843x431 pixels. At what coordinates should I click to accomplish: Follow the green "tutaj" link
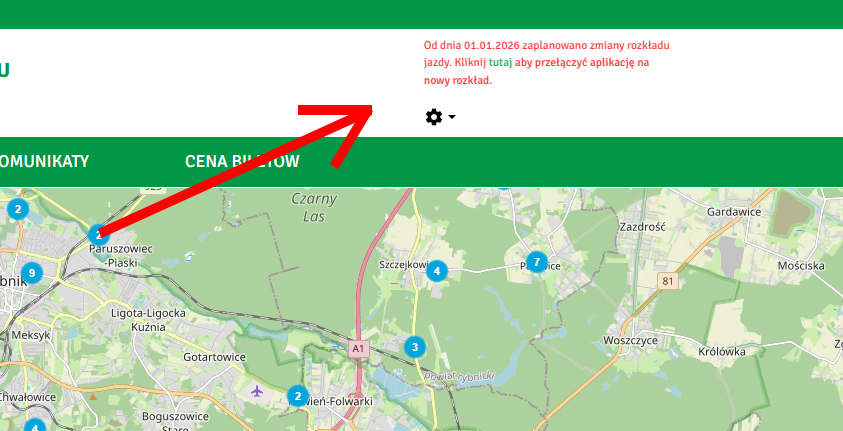point(499,62)
